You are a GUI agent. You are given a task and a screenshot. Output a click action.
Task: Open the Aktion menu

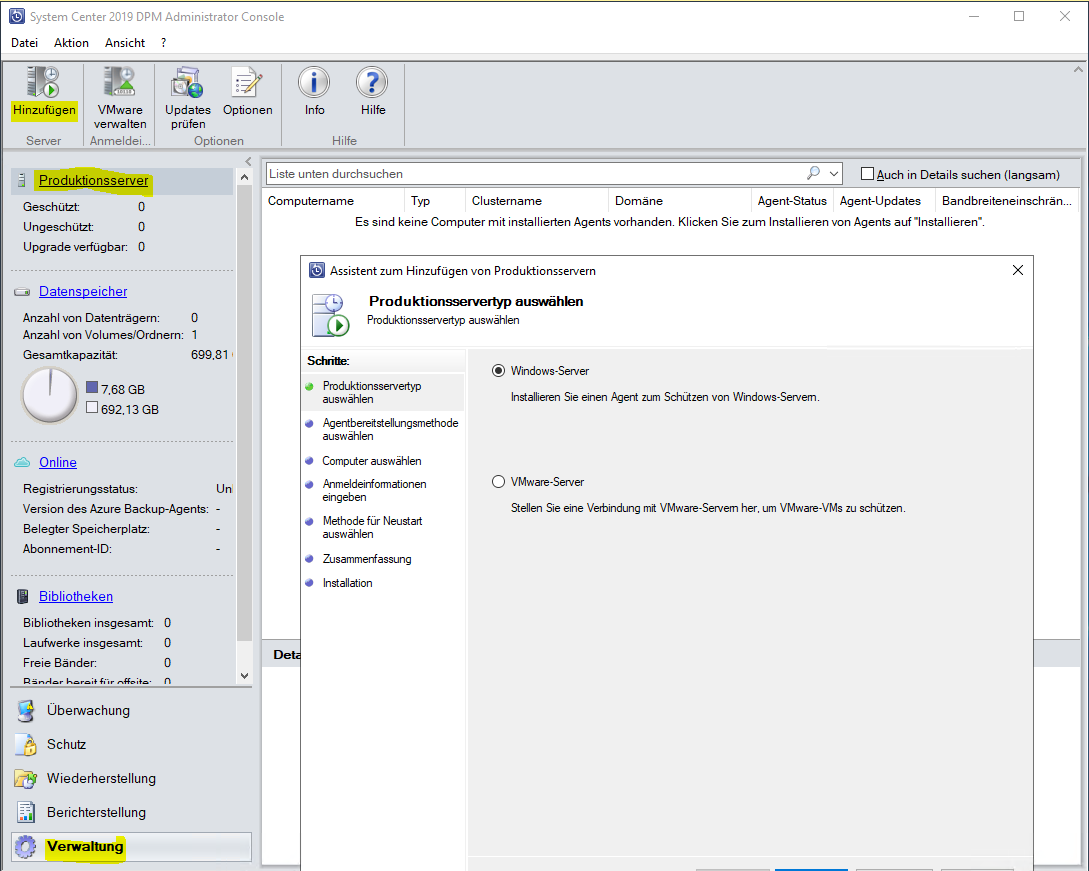pyautogui.click(x=72, y=43)
